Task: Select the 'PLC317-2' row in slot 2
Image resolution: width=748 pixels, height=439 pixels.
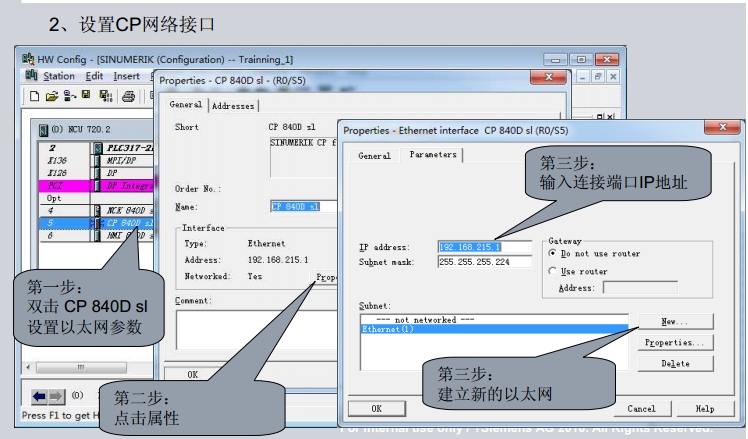Action: 96,148
